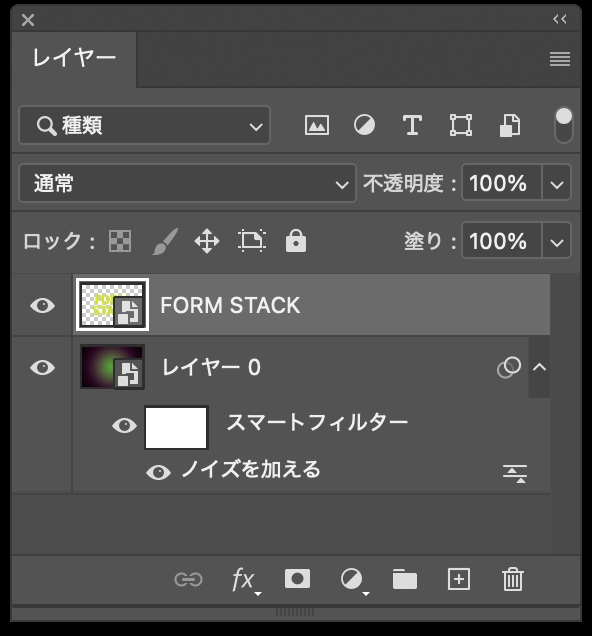
Task: Filter layers by pixel image type
Action: (317, 125)
